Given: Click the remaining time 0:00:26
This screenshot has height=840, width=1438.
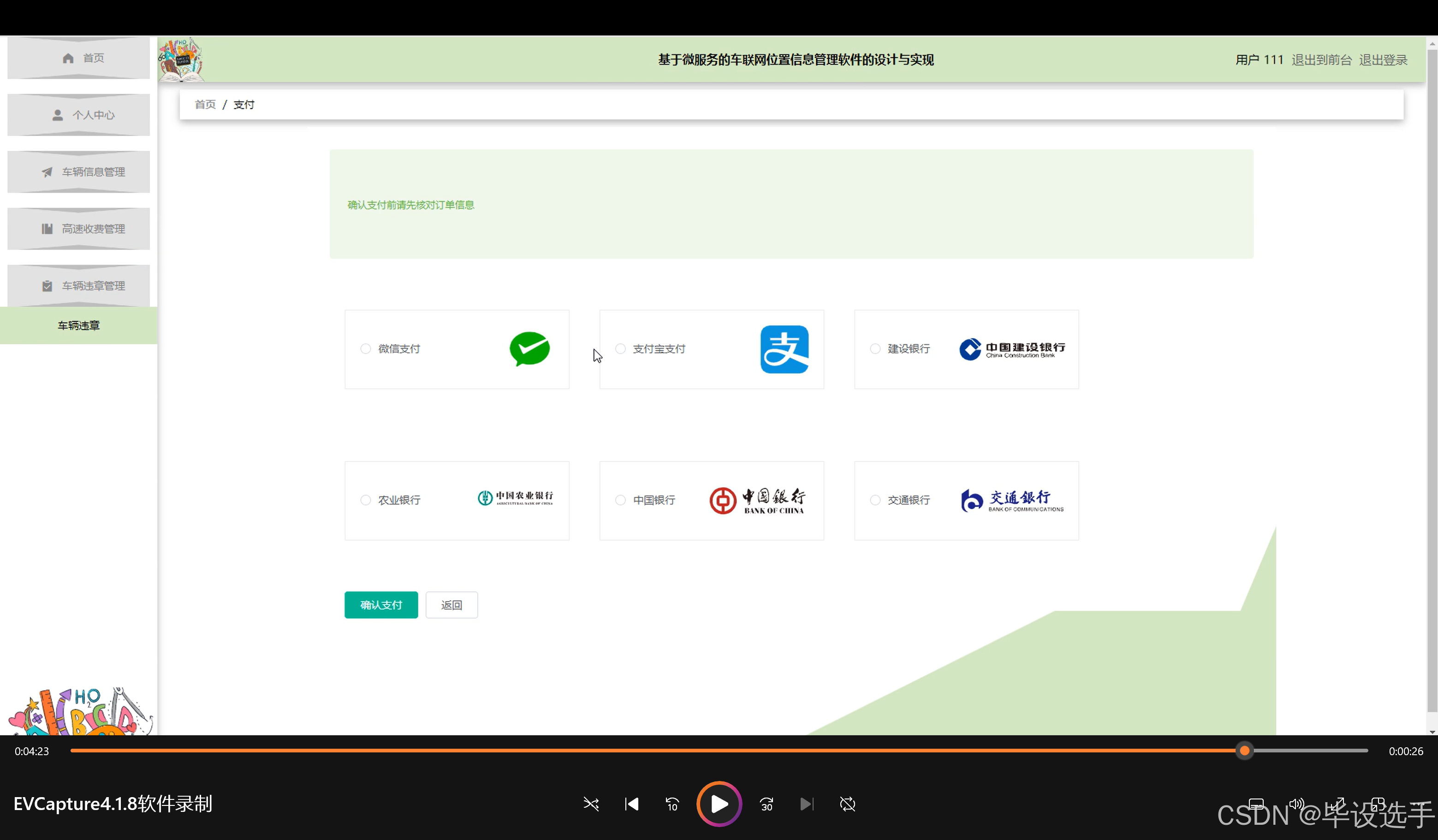Looking at the screenshot, I should pyautogui.click(x=1406, y=751).
